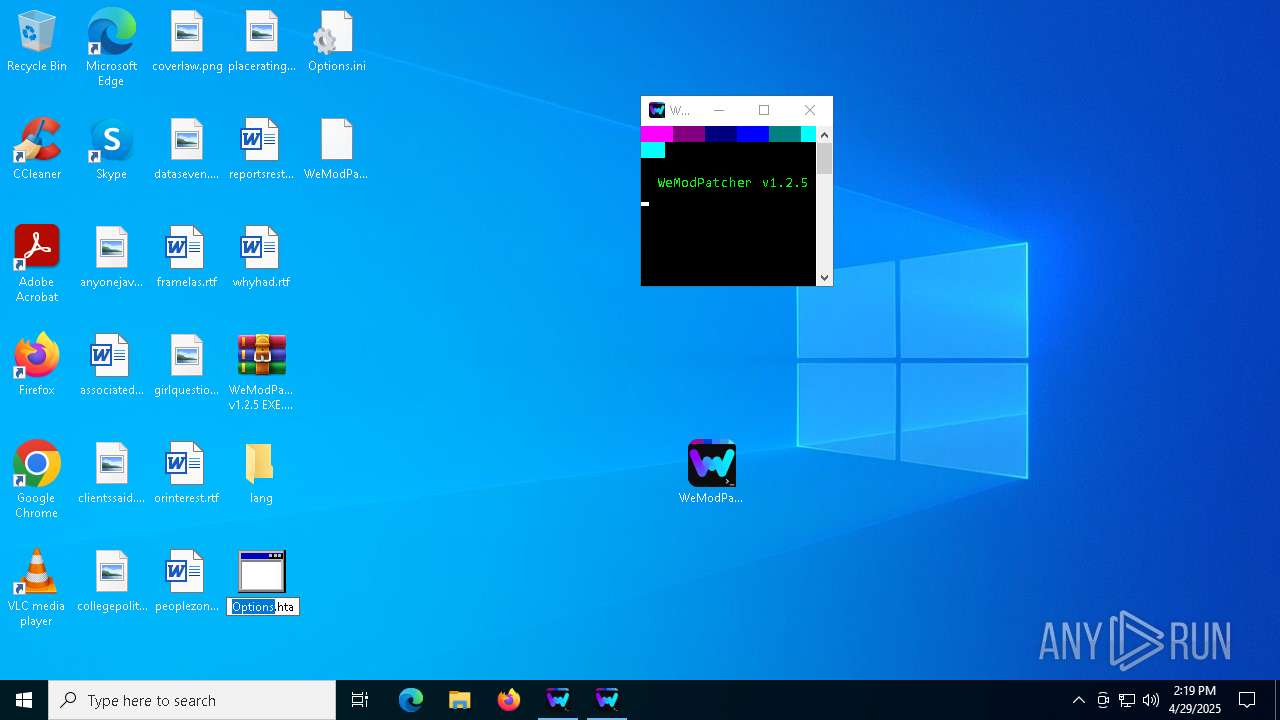
Task: Select the orinterest.rtf document icon
Action: coord(187,474)
